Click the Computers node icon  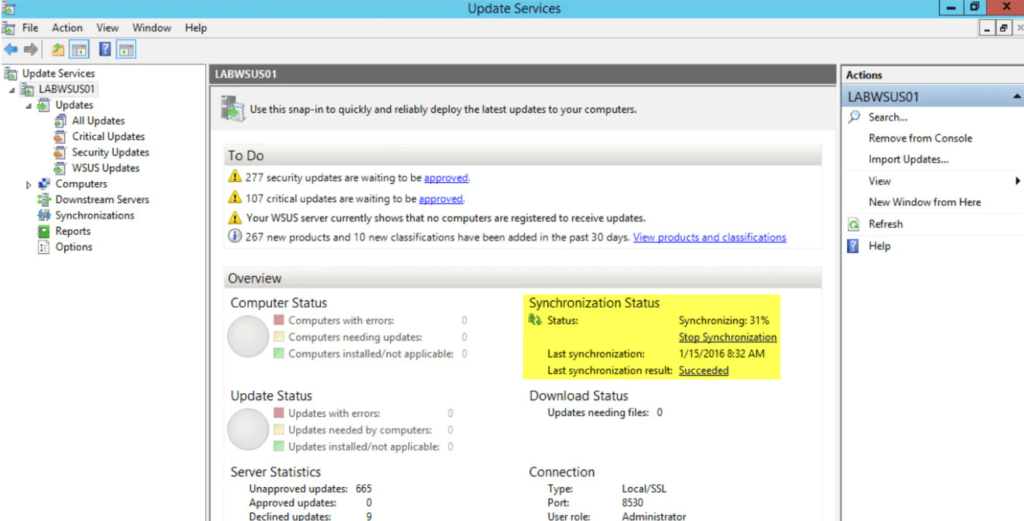(x=44, y=184)
